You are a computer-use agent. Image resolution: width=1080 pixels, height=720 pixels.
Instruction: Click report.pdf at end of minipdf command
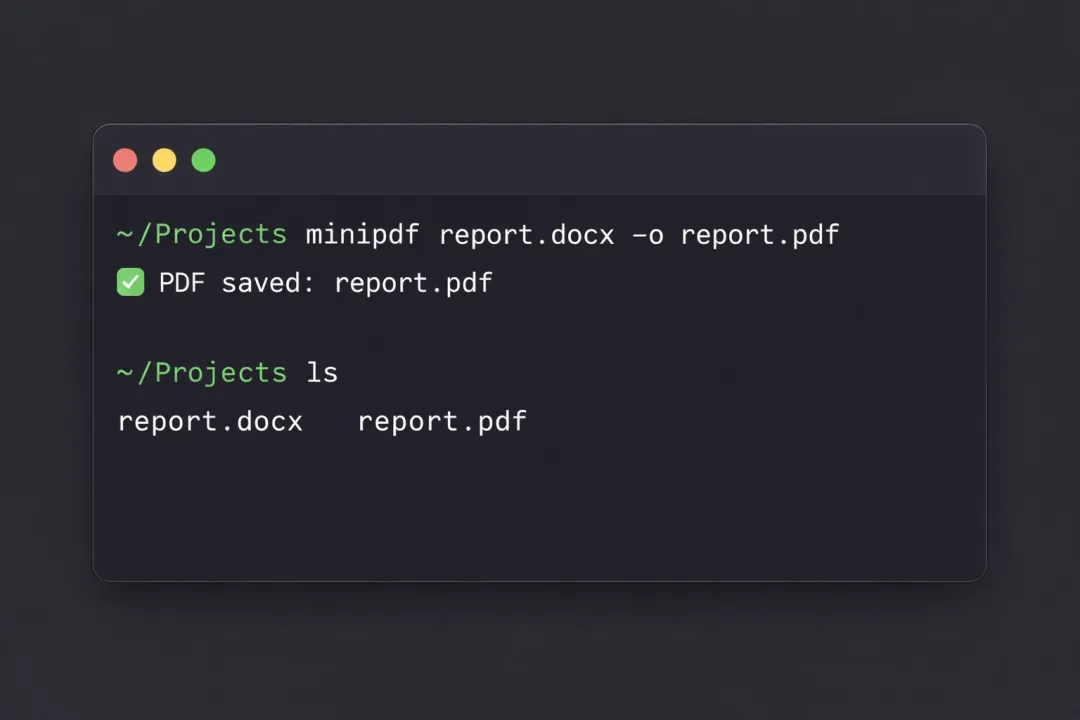(760, 235)
